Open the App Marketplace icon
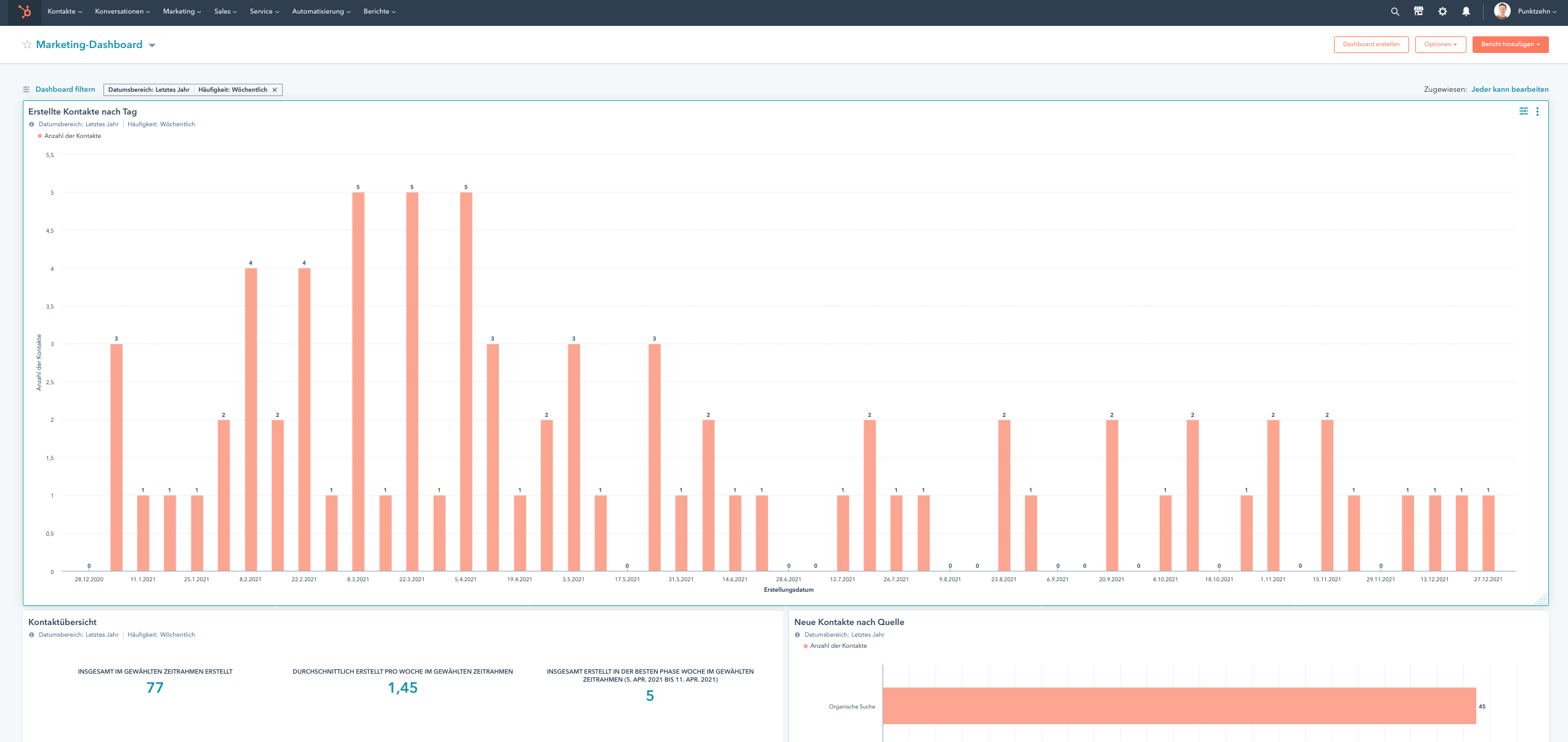Image resolution: width=1568 pixels, height=742 pixels. (x=1418, y=11)
